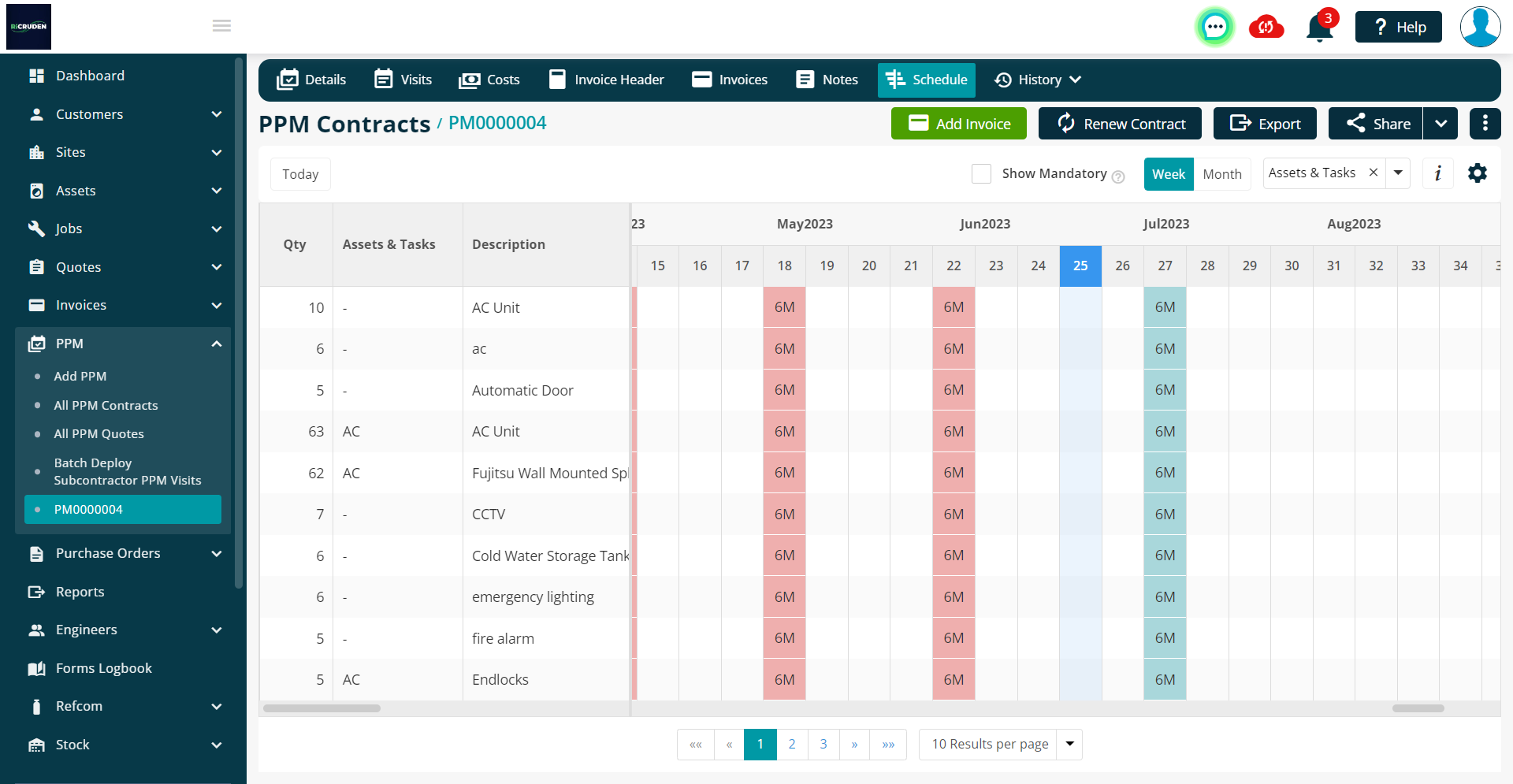Click the Renew Contract button
Image resolution: width=1513 pixels, height=784 pixels.
tap(1120, 124)
